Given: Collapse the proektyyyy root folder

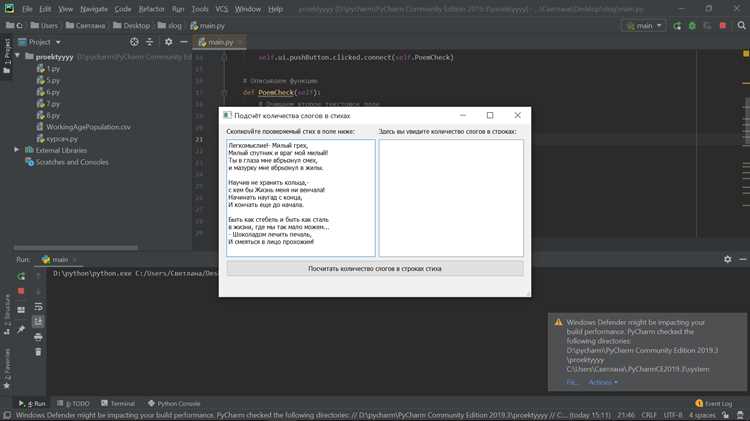Looking at the screenshot, I should [x=17, y=56].
